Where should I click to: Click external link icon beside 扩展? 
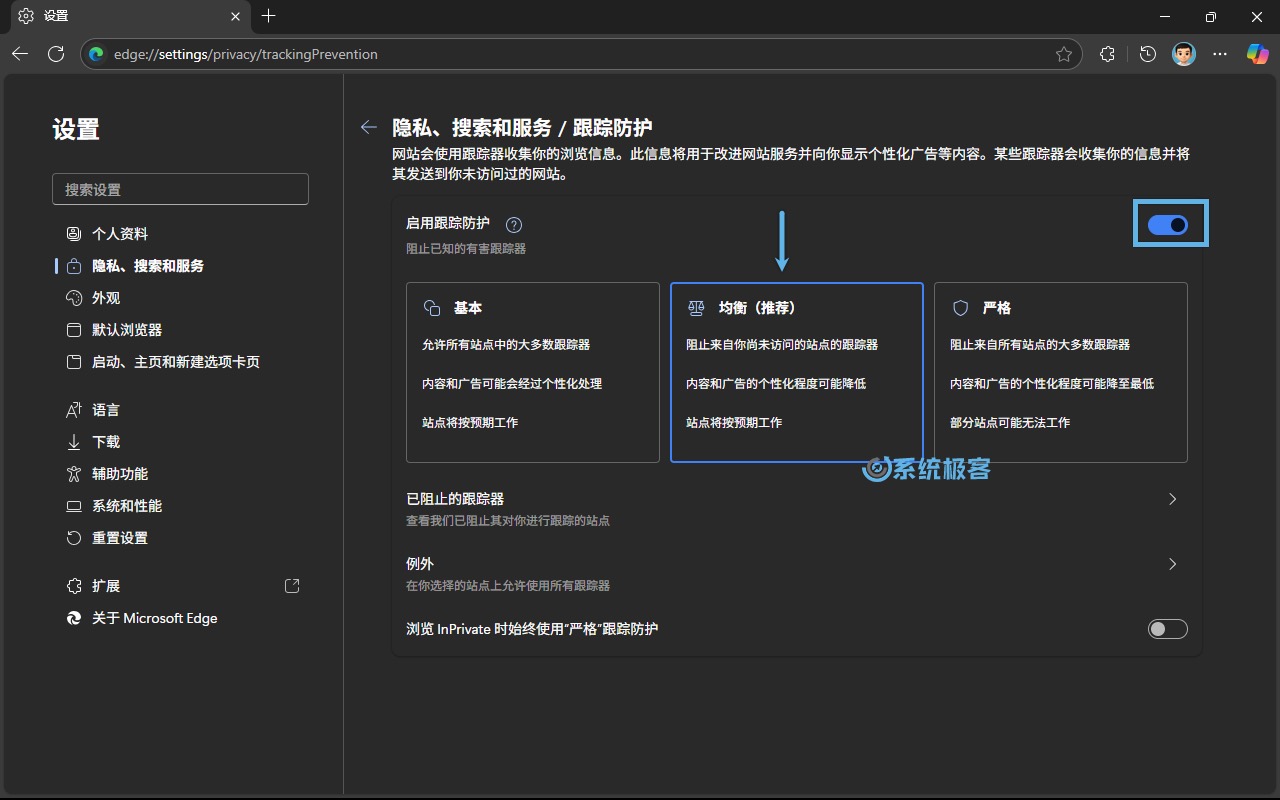pyautogui.click(x=292, y=586)
